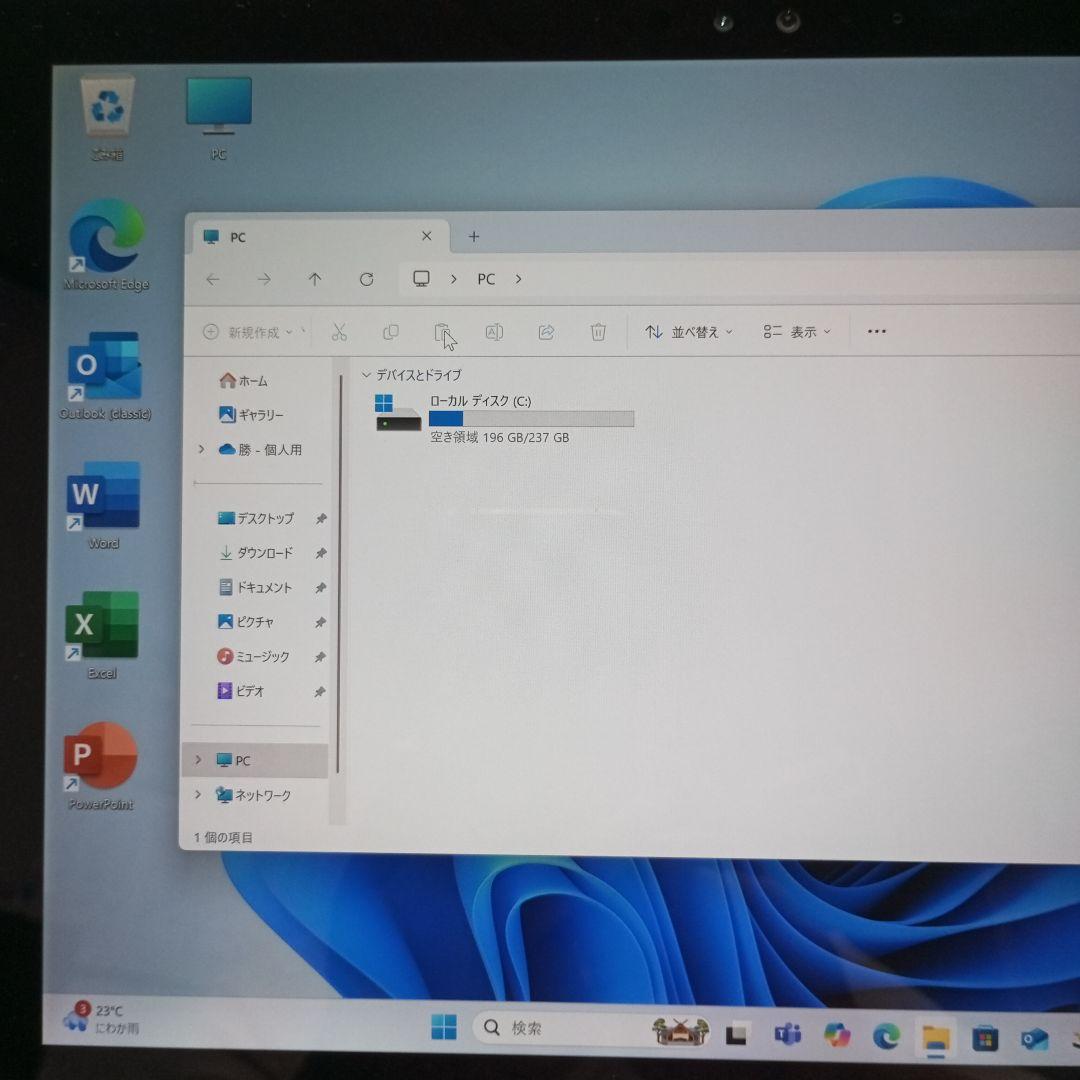The width and height of the screenshot is (1080, 1080).
Task: Close the PC tab
Action: pyautogui.click(x=426, y=236)
